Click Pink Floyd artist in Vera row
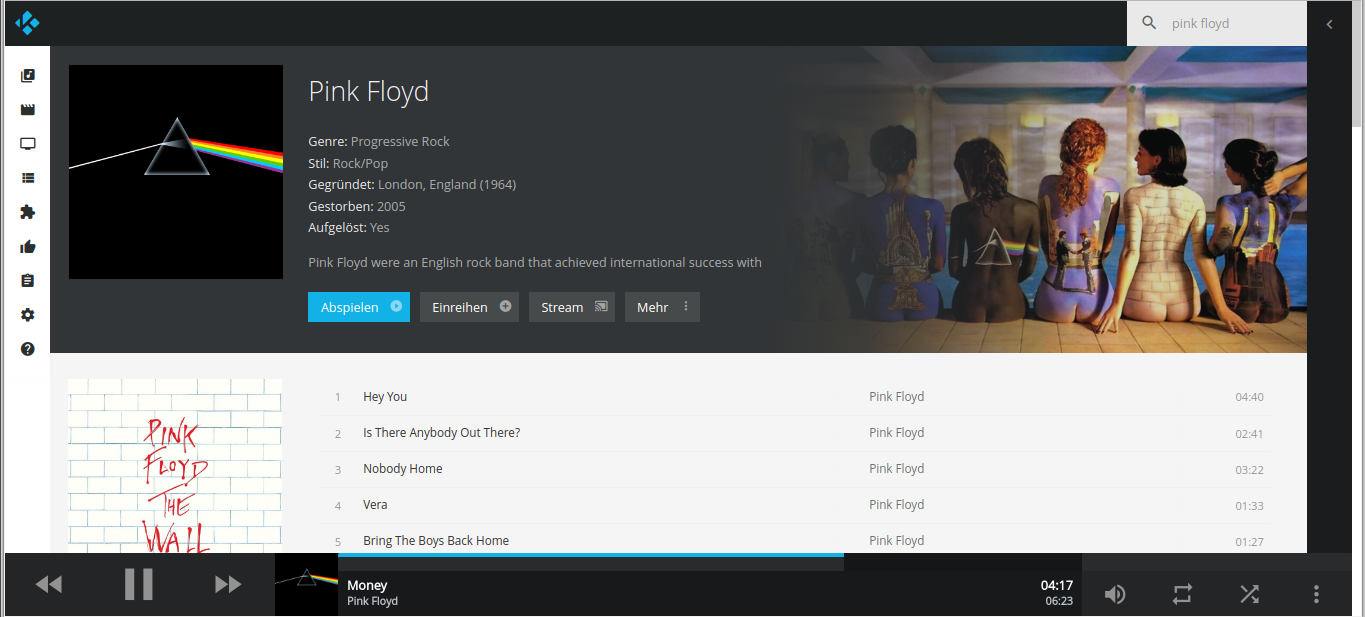1365x617 pixels. point(896,505)
